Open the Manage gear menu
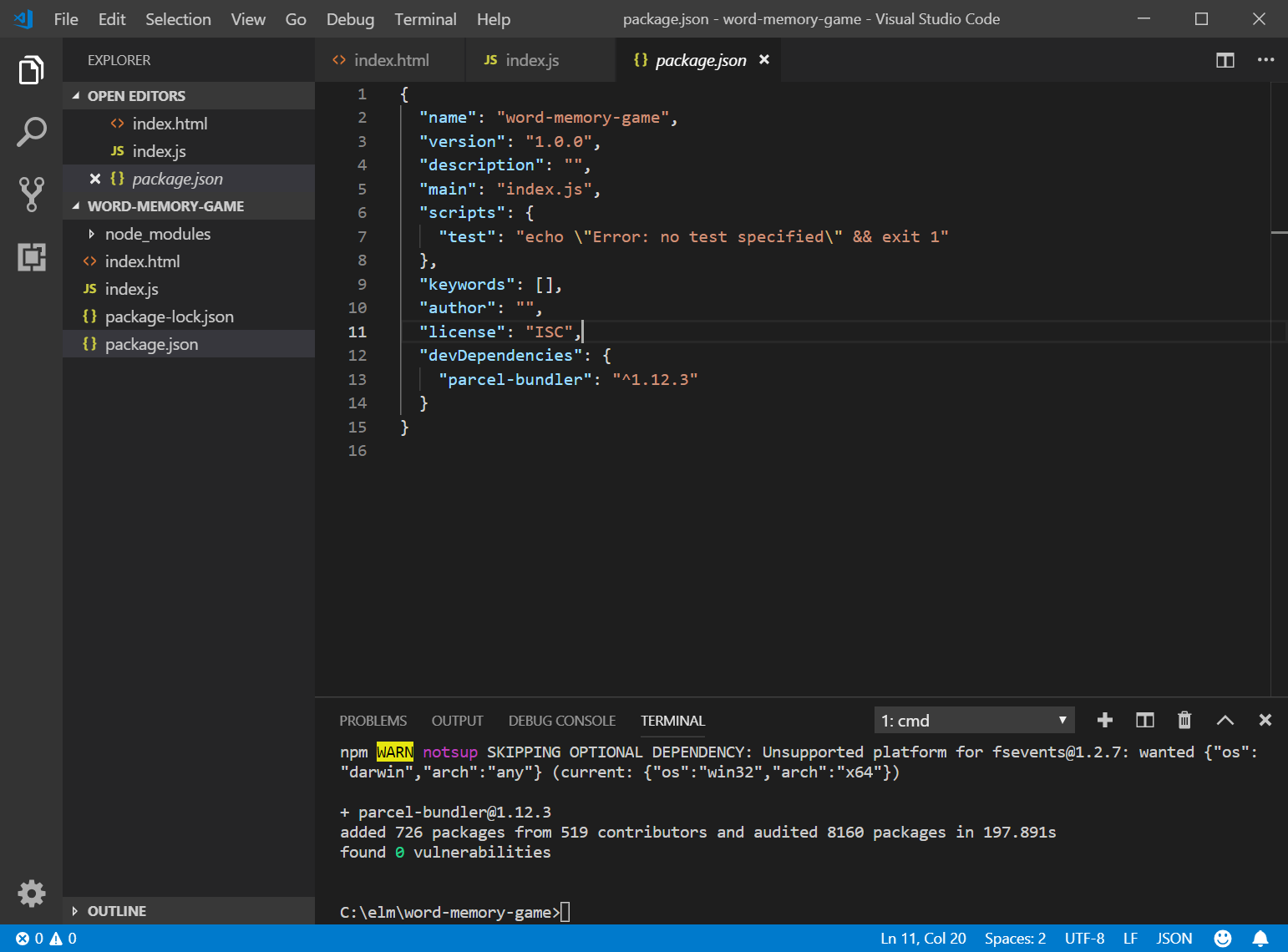Screen dimensions: 1288x952 pos(31,893)
